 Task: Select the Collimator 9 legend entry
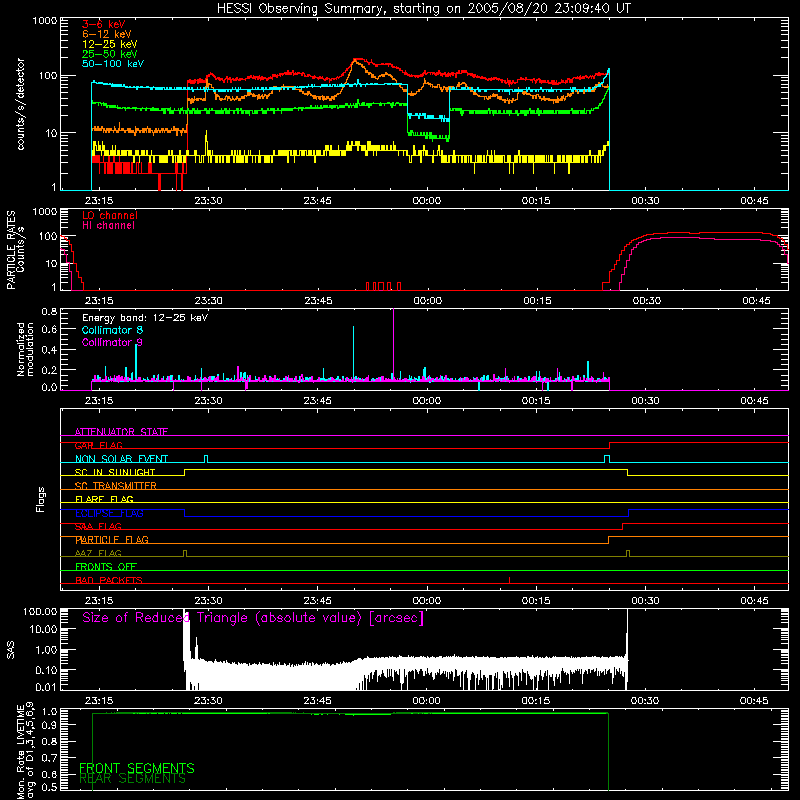(x=112, y=342)
